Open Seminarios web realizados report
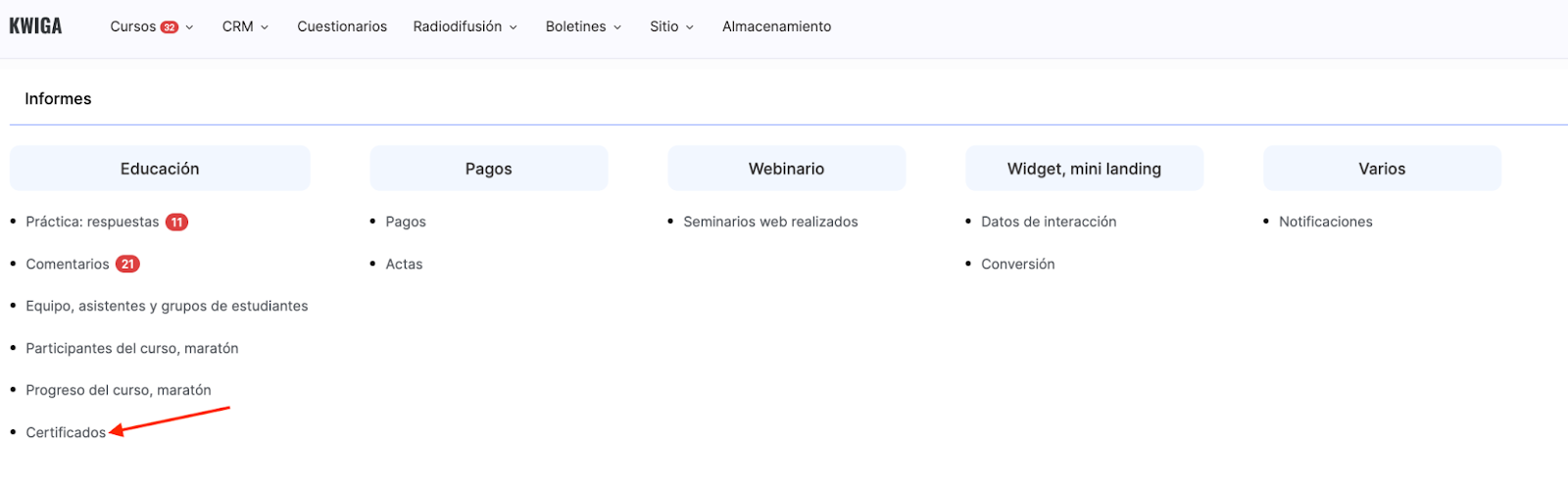 click(x=770, y=222)
